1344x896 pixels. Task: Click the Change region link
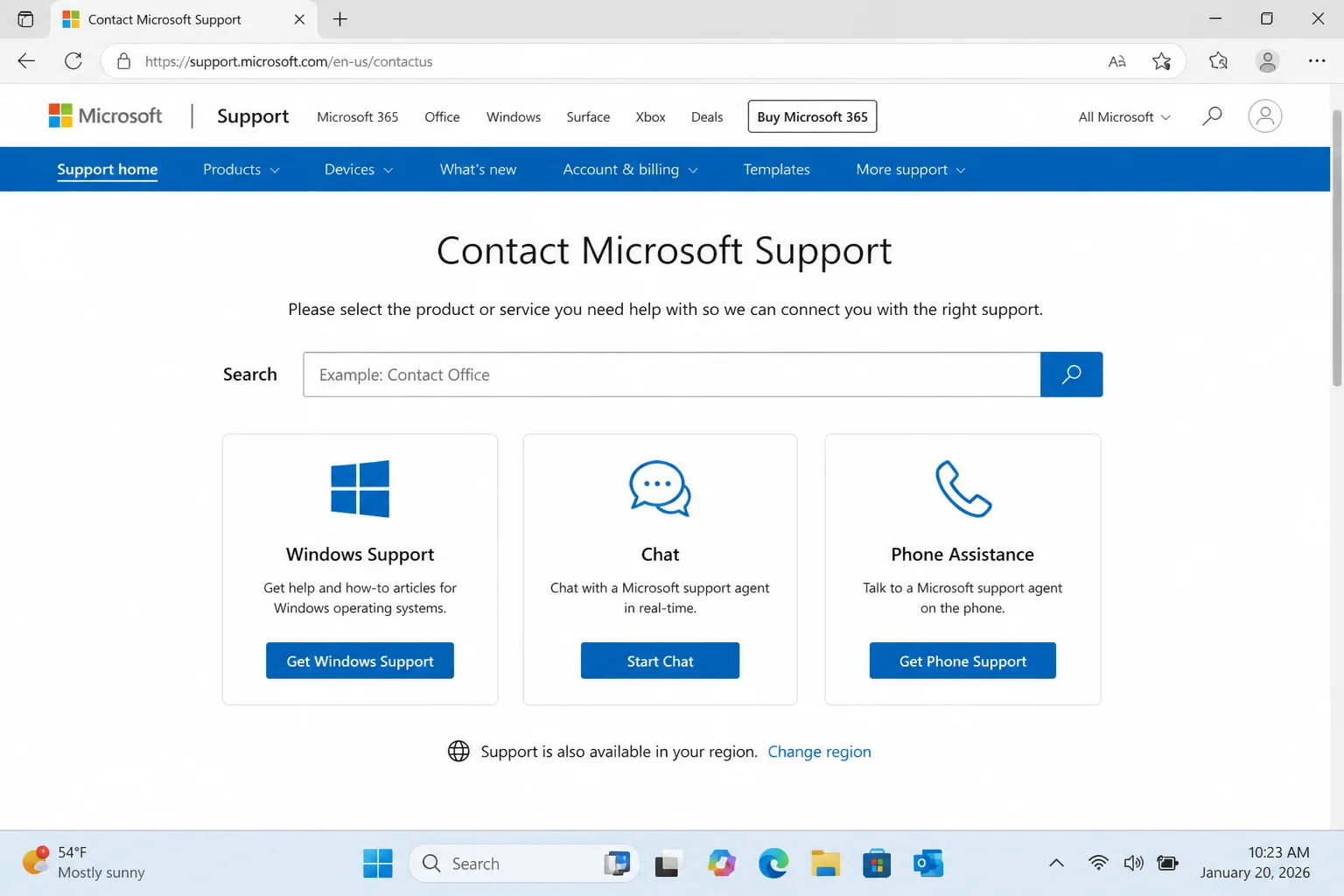tap(819, 752)
